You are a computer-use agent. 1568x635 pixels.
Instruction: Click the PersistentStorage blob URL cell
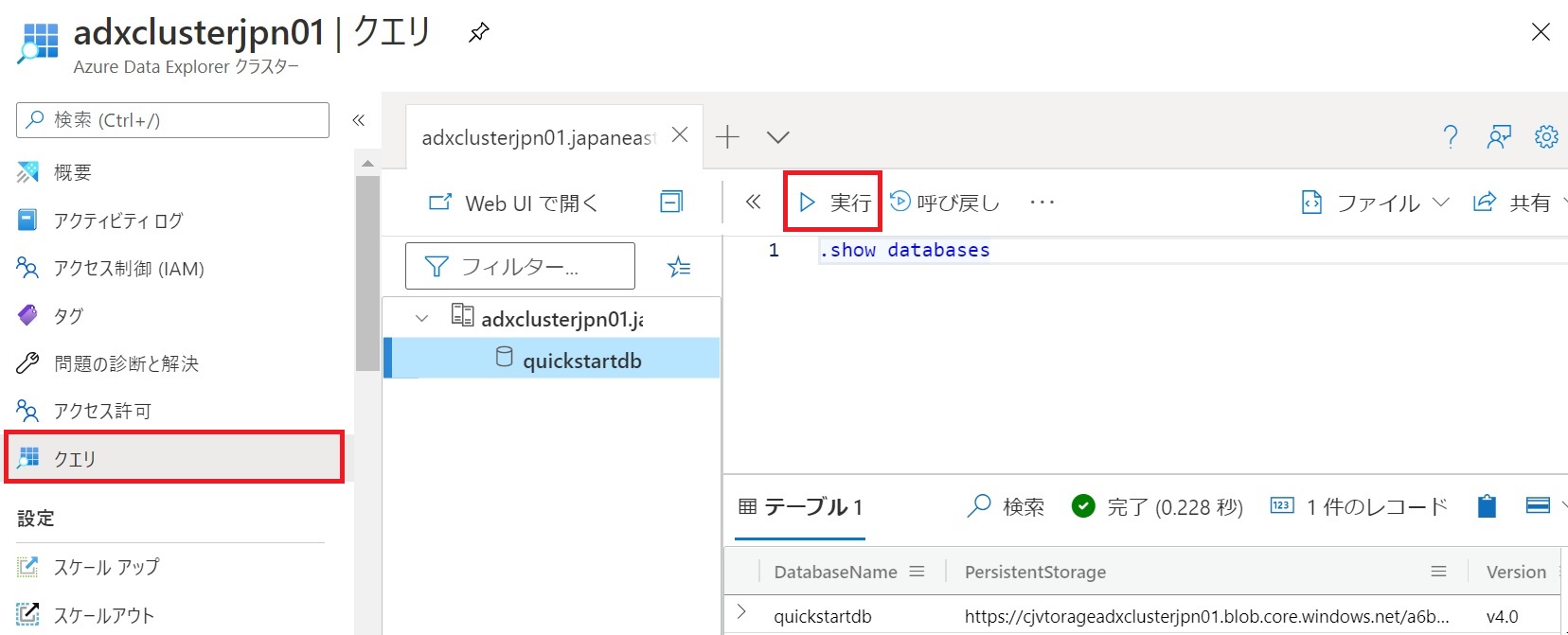(1207, 616)
